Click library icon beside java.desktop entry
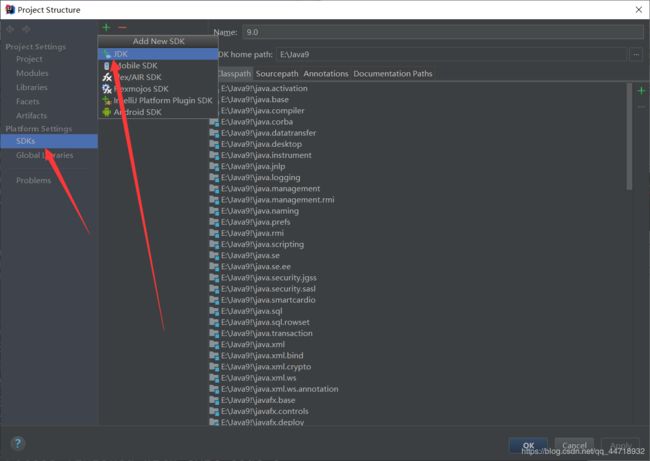The image size is (650, 461). [214, 144]
